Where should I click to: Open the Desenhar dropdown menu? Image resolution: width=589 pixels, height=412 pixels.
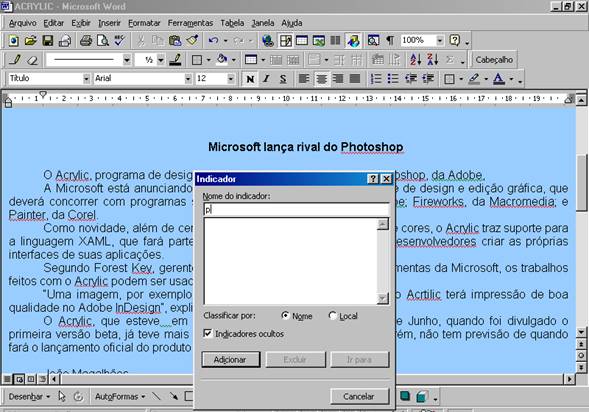click(29, 397)
